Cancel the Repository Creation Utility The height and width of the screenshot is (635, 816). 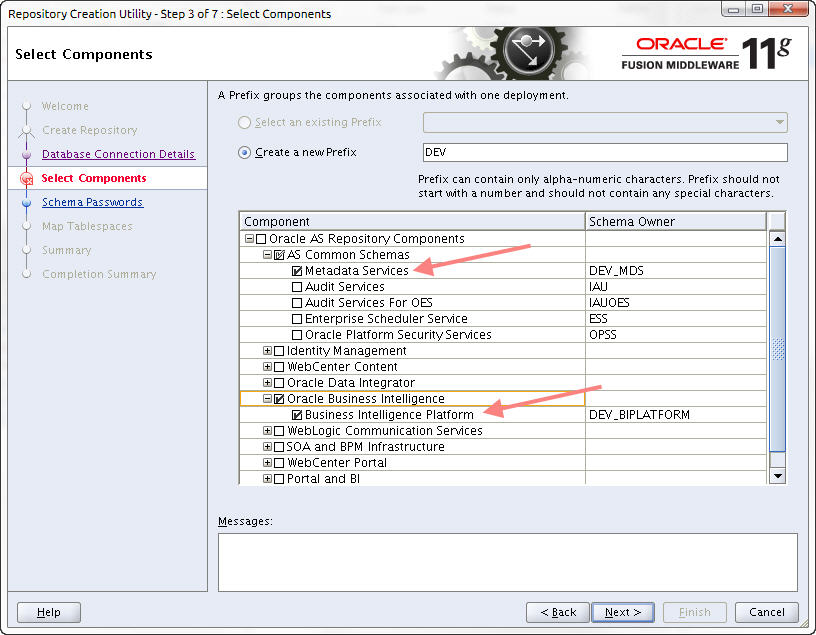coord(767,613)
